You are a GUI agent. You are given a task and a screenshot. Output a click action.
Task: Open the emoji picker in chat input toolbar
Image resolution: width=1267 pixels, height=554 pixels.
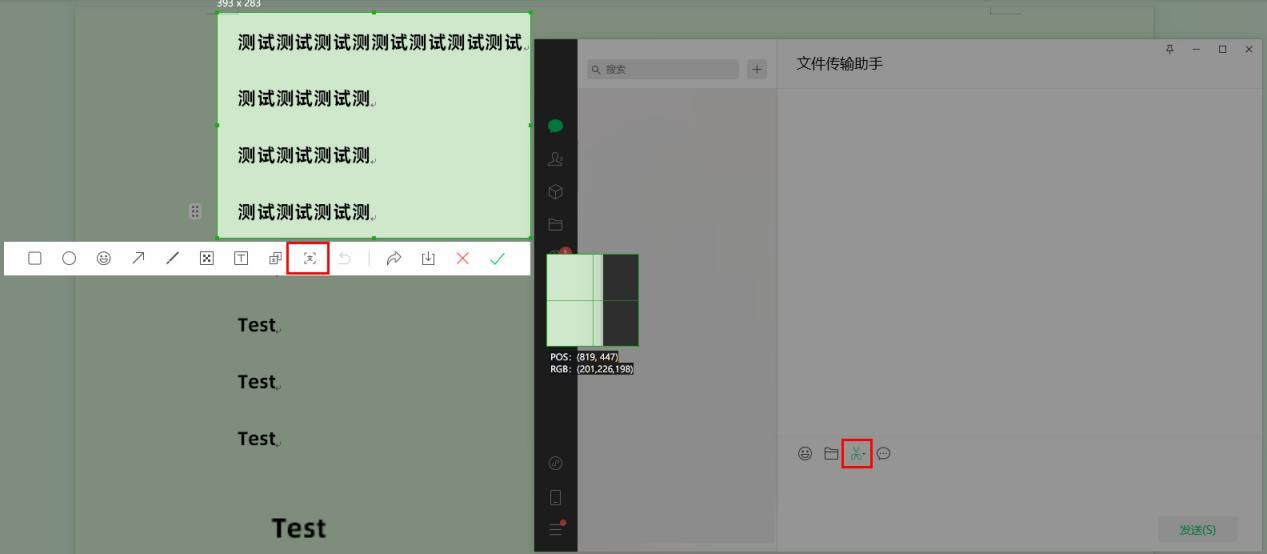tap(805, 454)
